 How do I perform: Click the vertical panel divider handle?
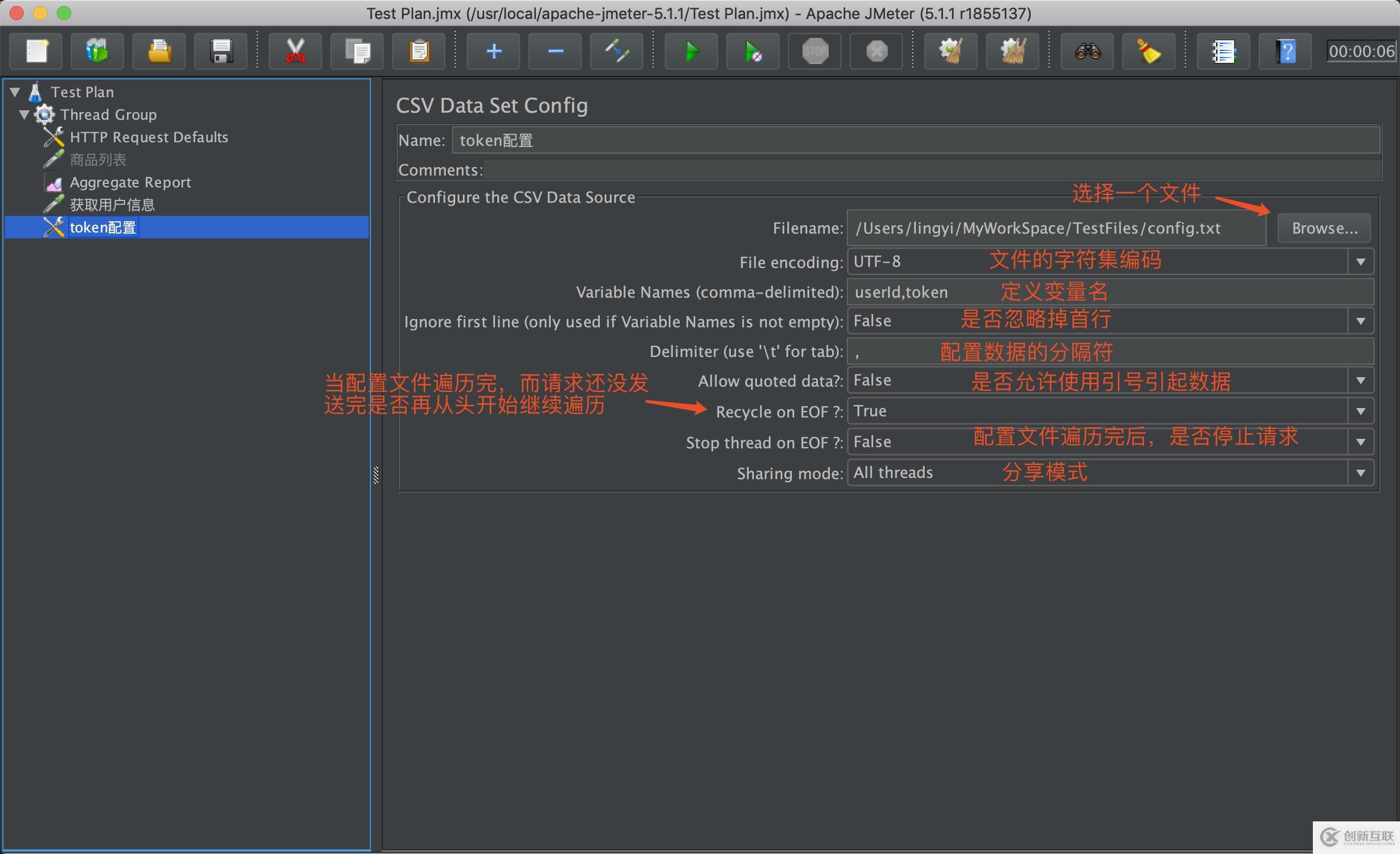tap(376, 474)
